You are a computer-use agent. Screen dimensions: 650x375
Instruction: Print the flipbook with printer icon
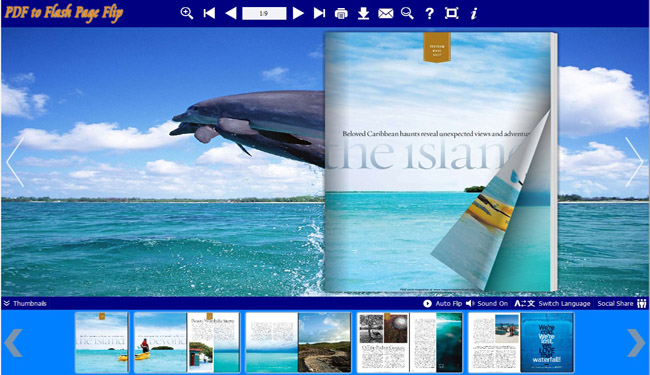tap(341, 14)
